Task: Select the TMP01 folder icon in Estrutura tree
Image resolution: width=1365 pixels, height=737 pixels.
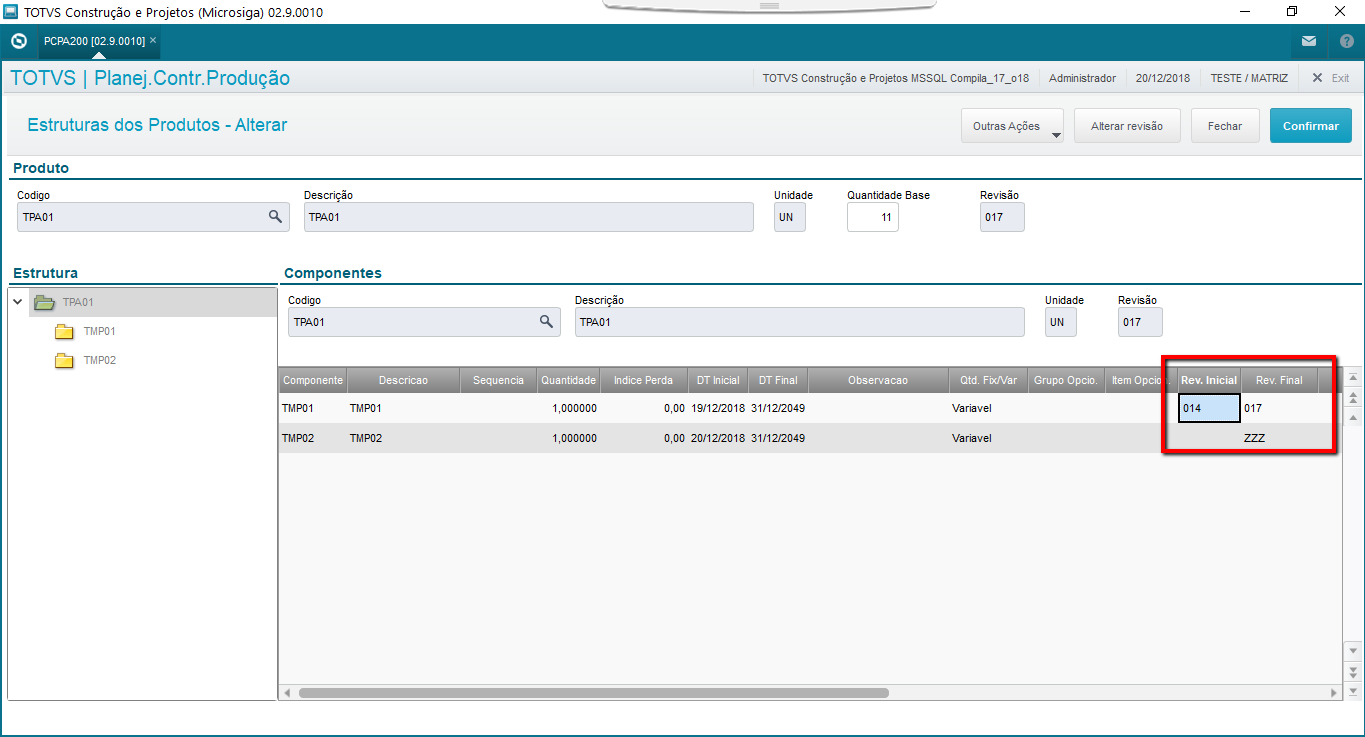Action: click(64, 332)
